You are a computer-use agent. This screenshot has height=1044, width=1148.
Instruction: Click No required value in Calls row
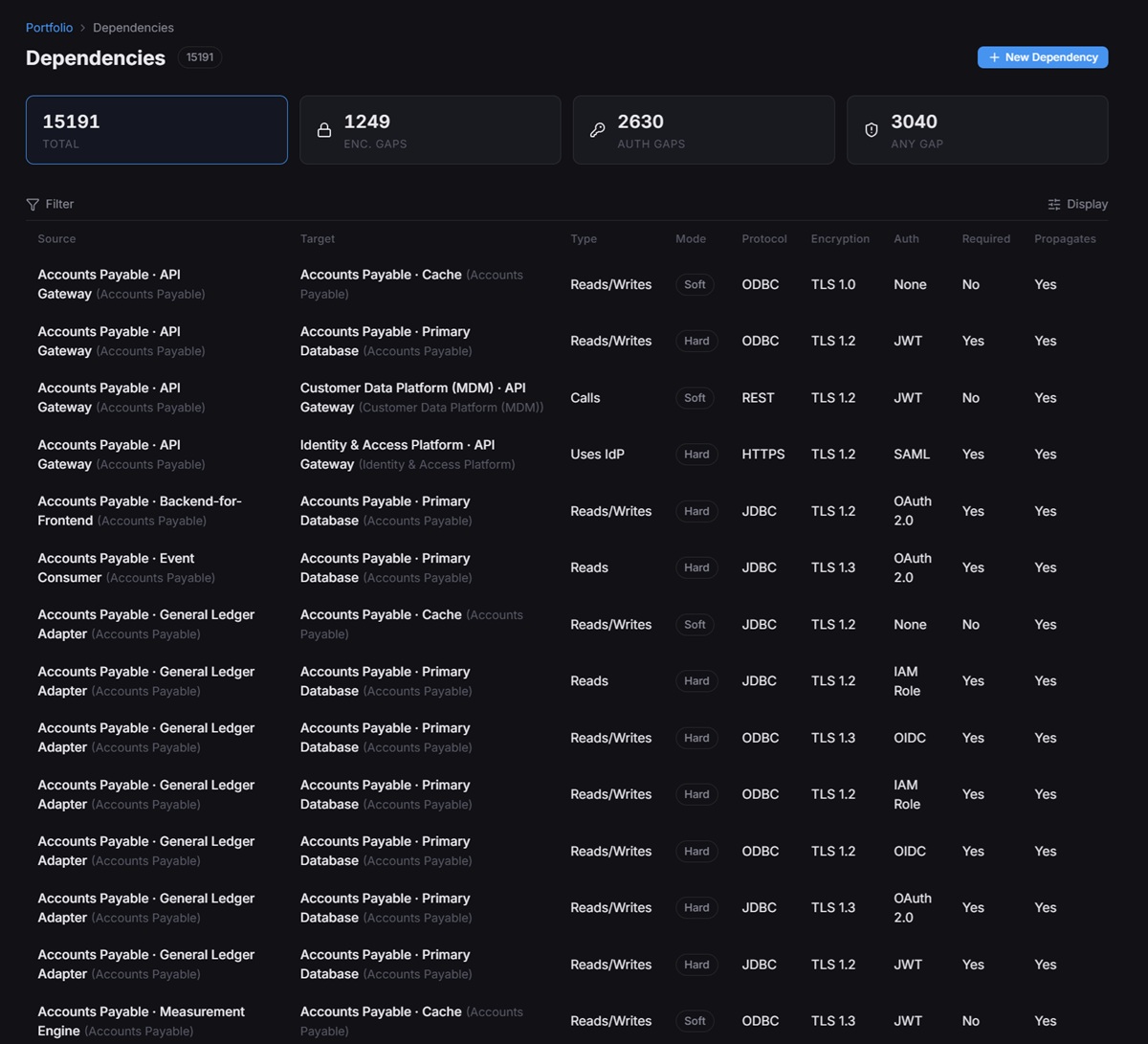tap(971, 398)
